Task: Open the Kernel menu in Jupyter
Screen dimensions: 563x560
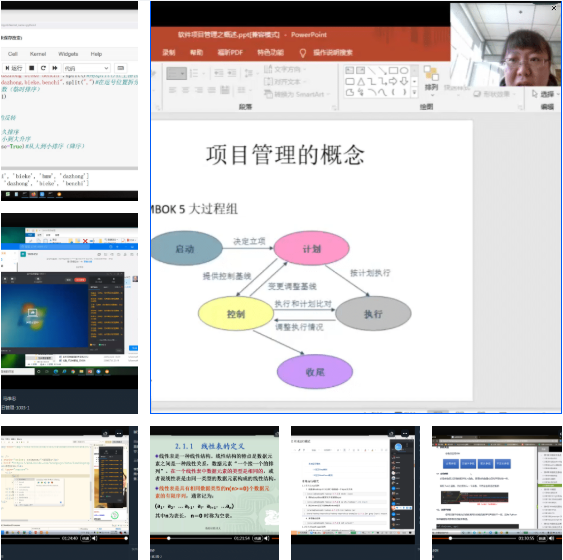Action: [x=38, y=54]
